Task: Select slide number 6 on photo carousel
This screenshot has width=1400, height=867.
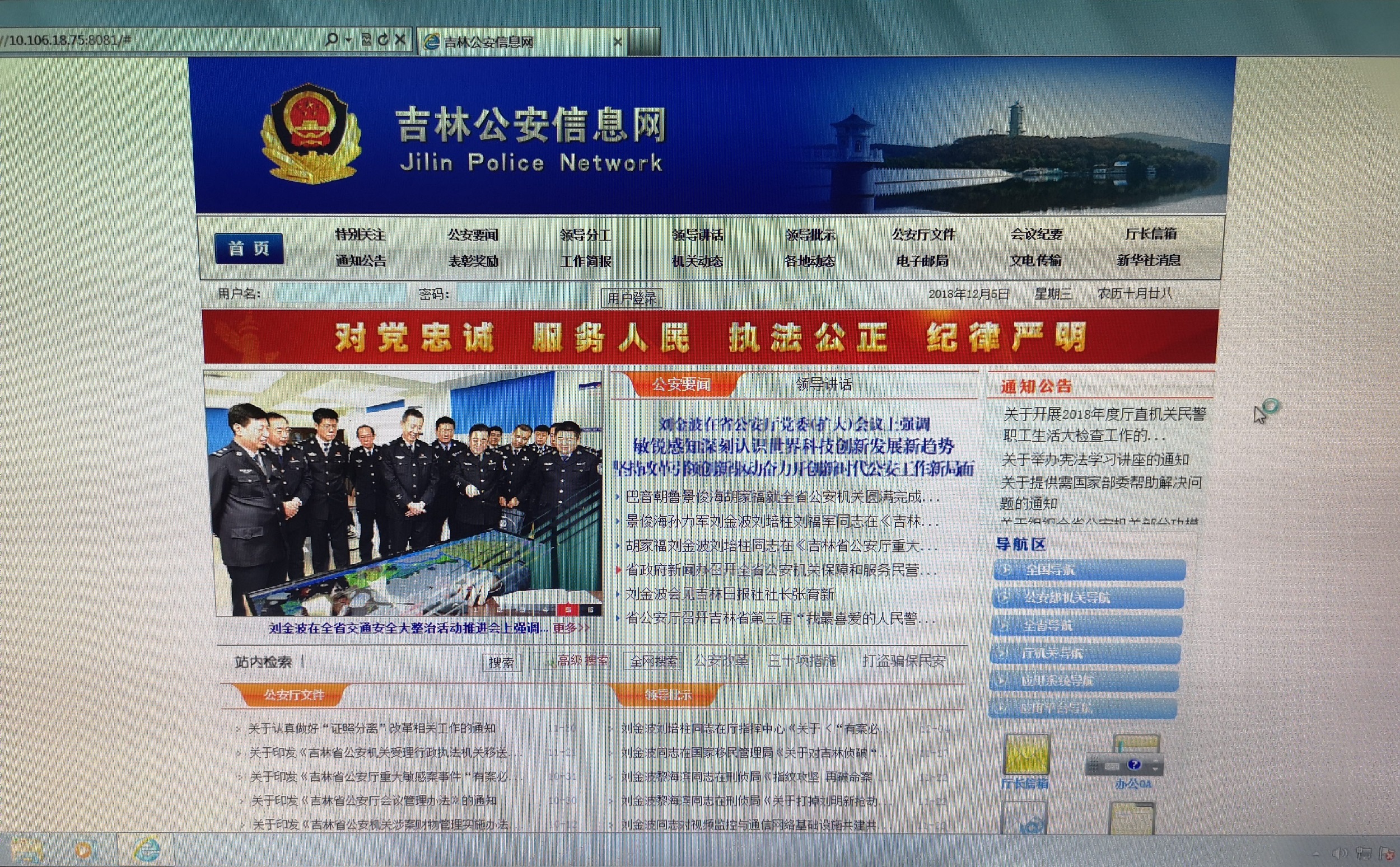Action: coord(591,610)
